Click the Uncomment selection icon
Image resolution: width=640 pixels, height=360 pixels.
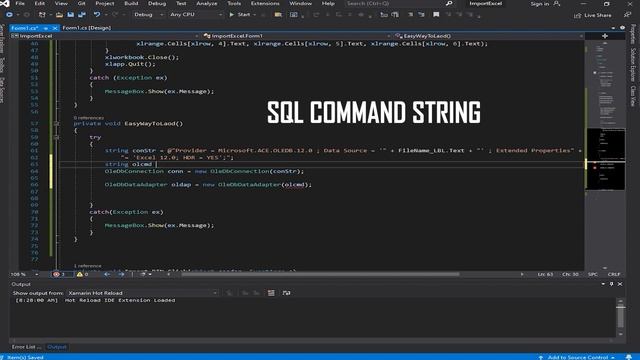395,15
